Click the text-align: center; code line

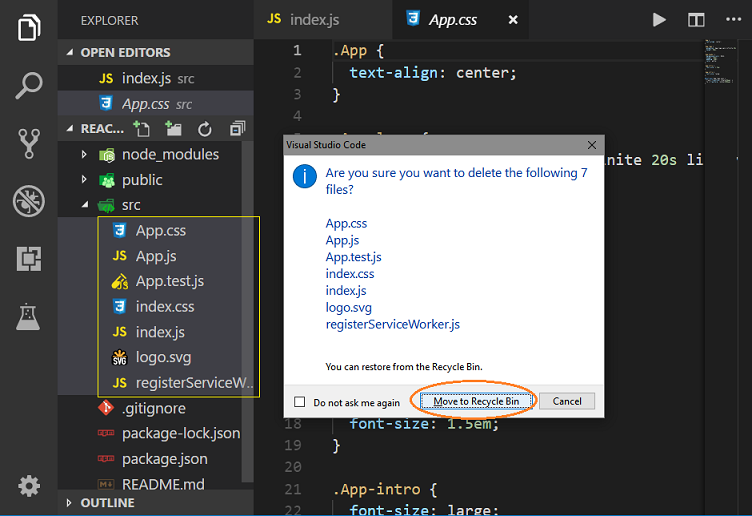click(433, 73)
